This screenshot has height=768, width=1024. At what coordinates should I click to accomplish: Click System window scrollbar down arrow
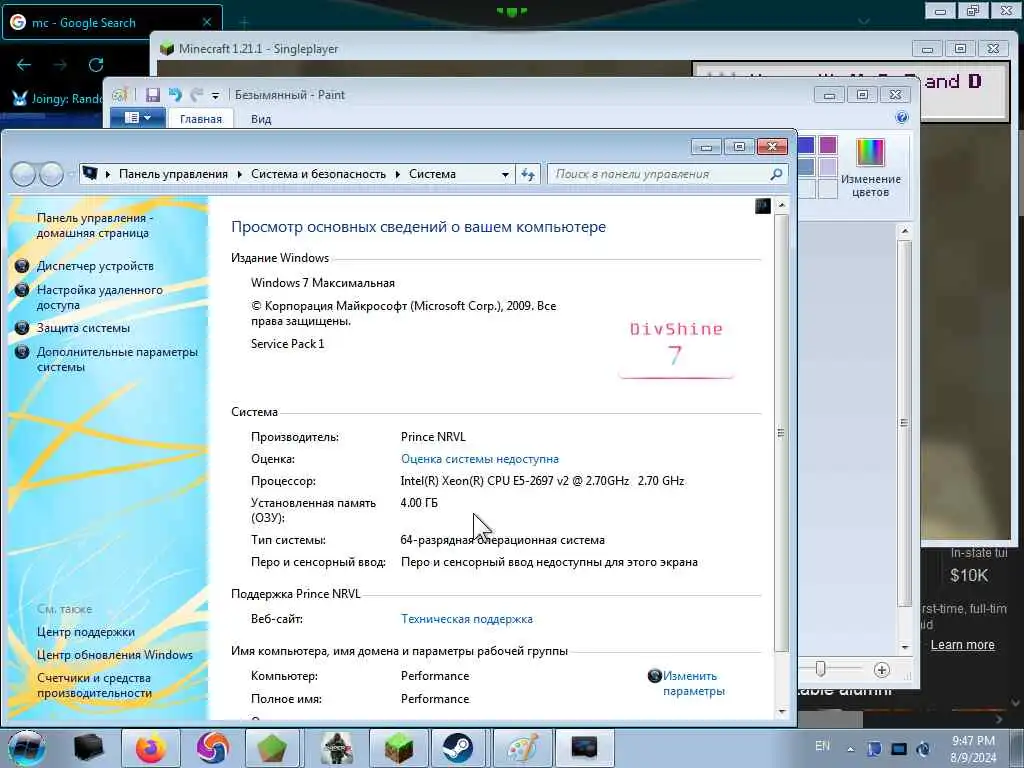pyautogui.click(x=782, y=712)
